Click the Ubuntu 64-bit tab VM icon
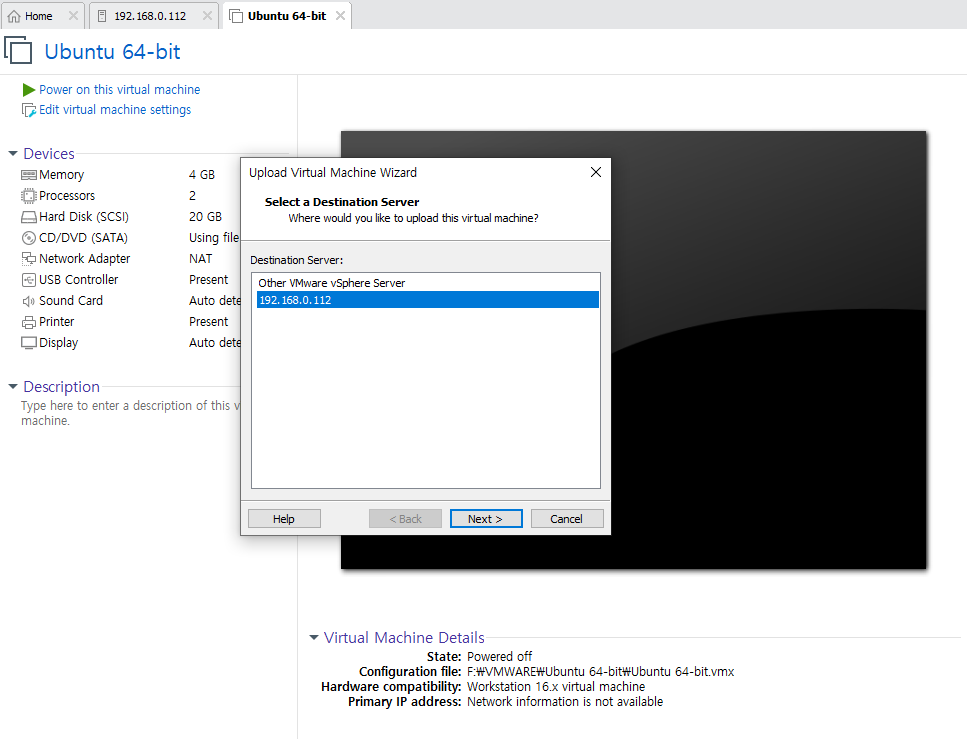 [x=236, y=16]
